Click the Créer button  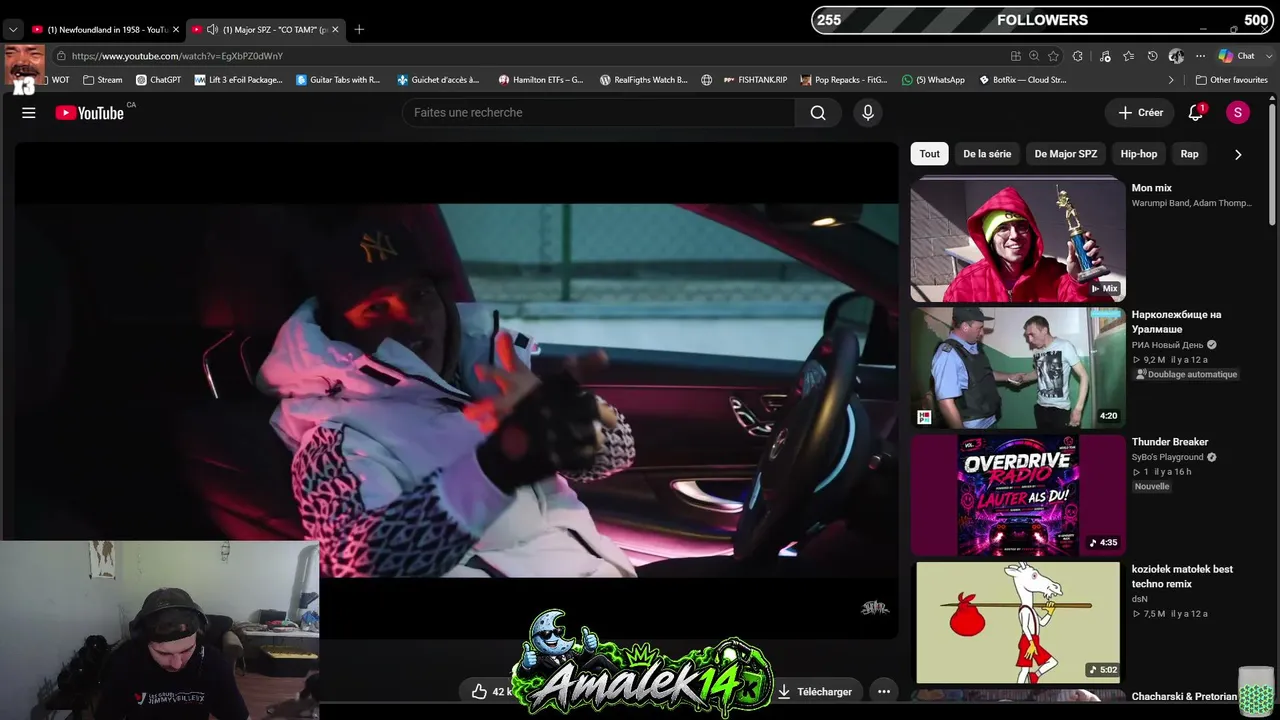tap(1141, 113)
